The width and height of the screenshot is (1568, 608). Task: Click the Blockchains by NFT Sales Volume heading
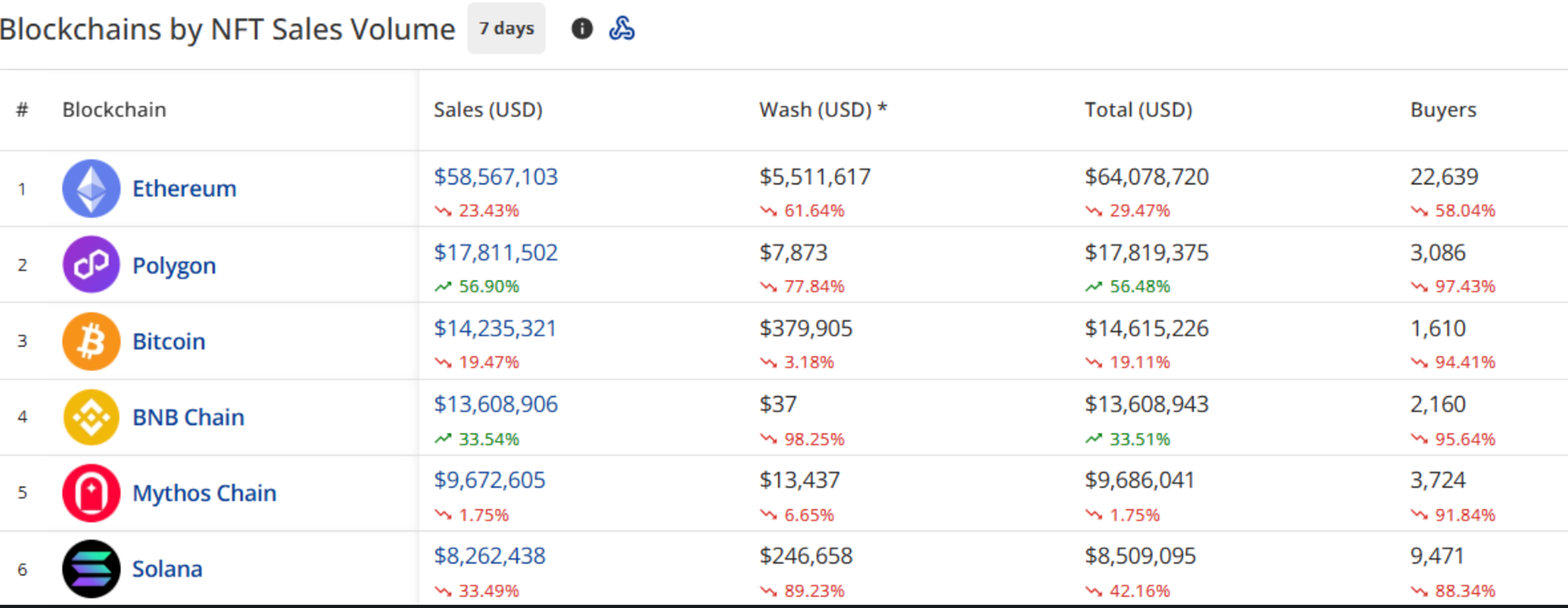click(227, 29)
